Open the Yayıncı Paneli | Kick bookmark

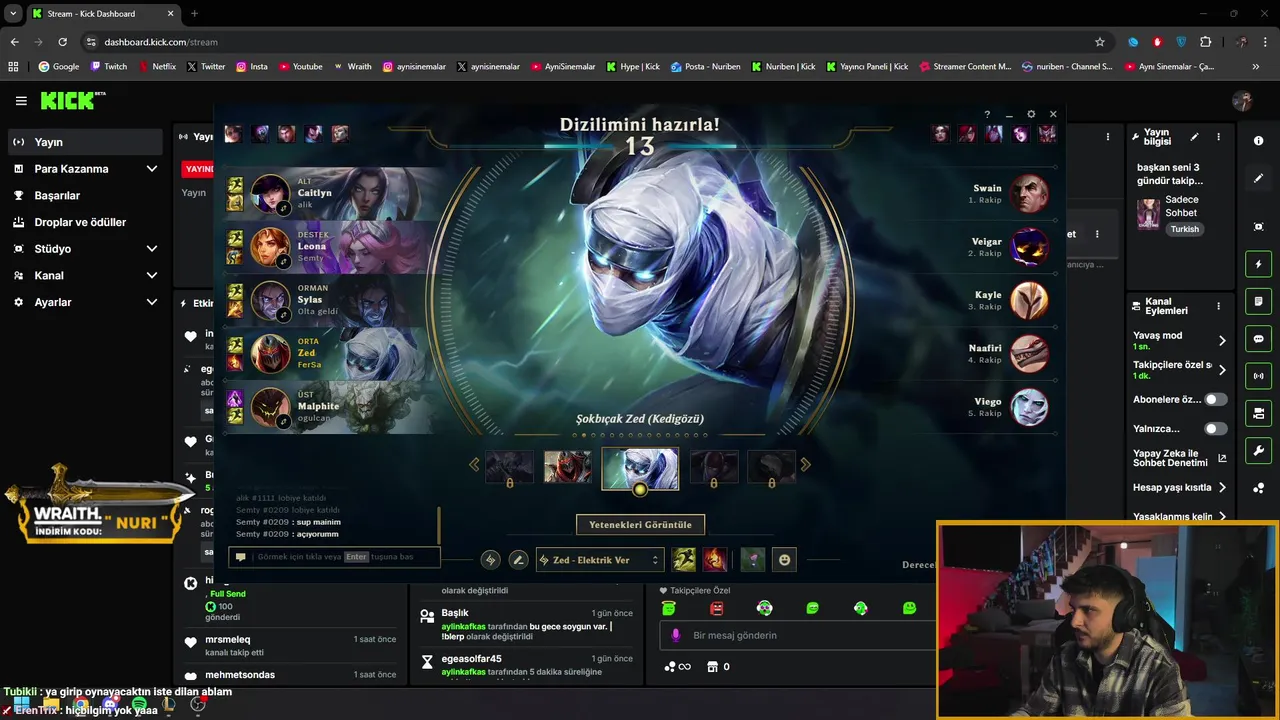867,67
